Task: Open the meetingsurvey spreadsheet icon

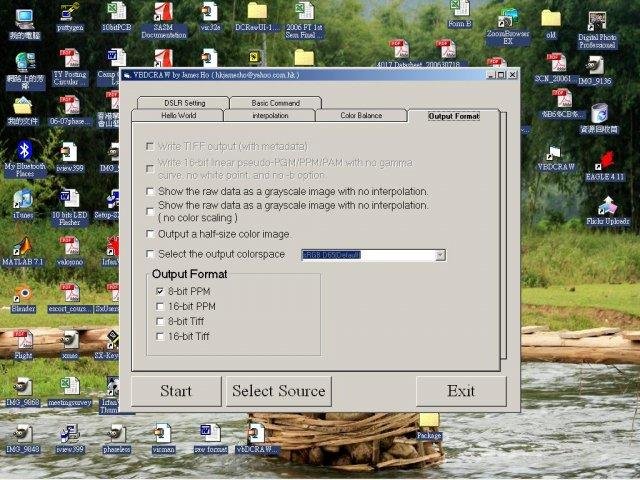Action: [x=69, y=392]
